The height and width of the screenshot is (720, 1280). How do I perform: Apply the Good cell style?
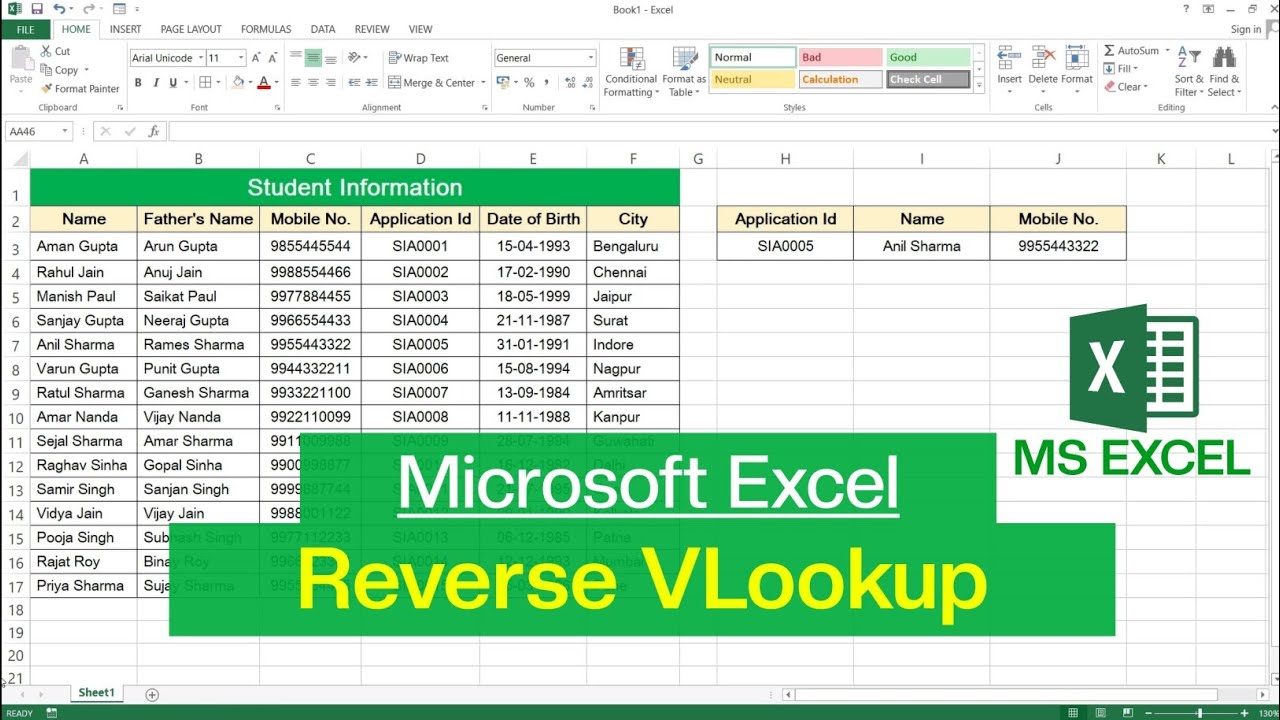(928, 58)
